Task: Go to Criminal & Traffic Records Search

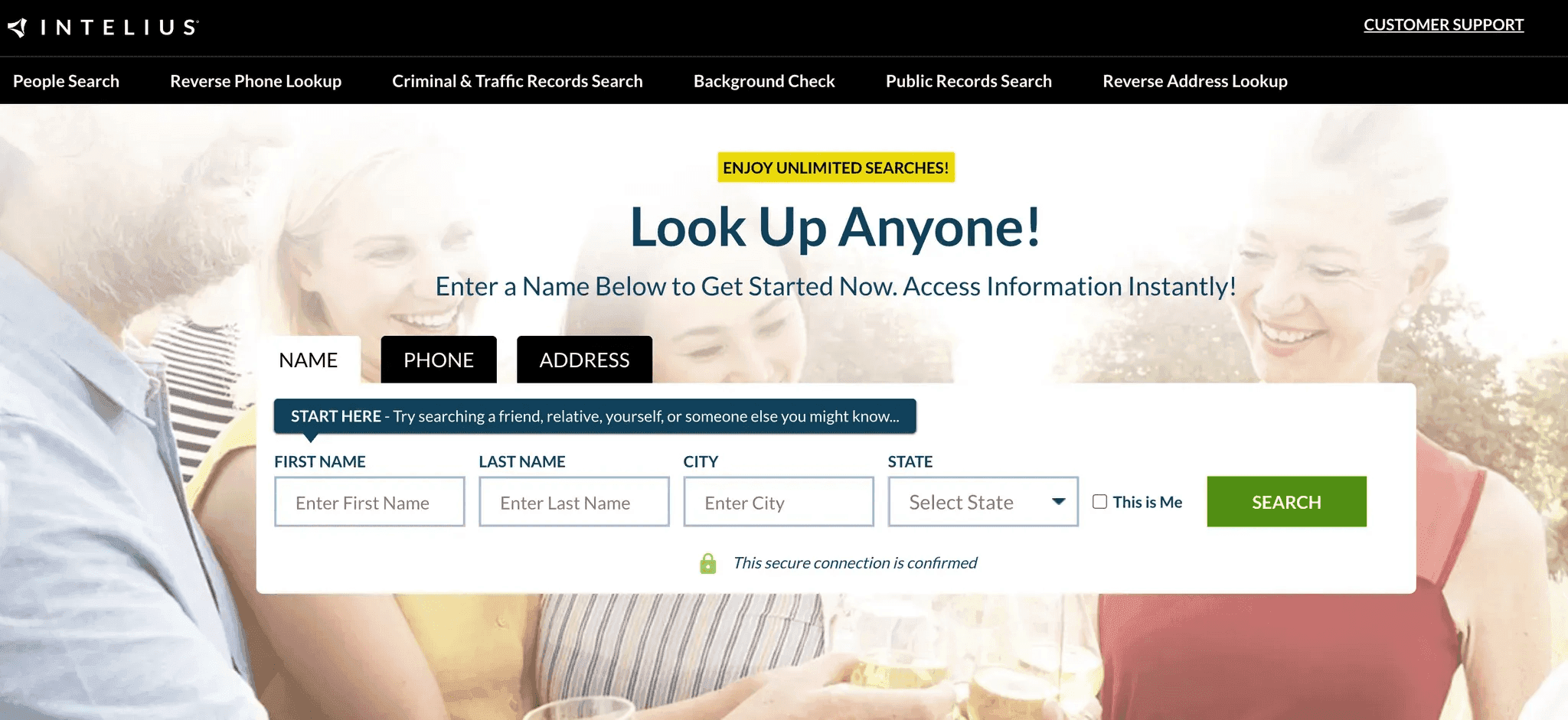Action: [518, 81]
